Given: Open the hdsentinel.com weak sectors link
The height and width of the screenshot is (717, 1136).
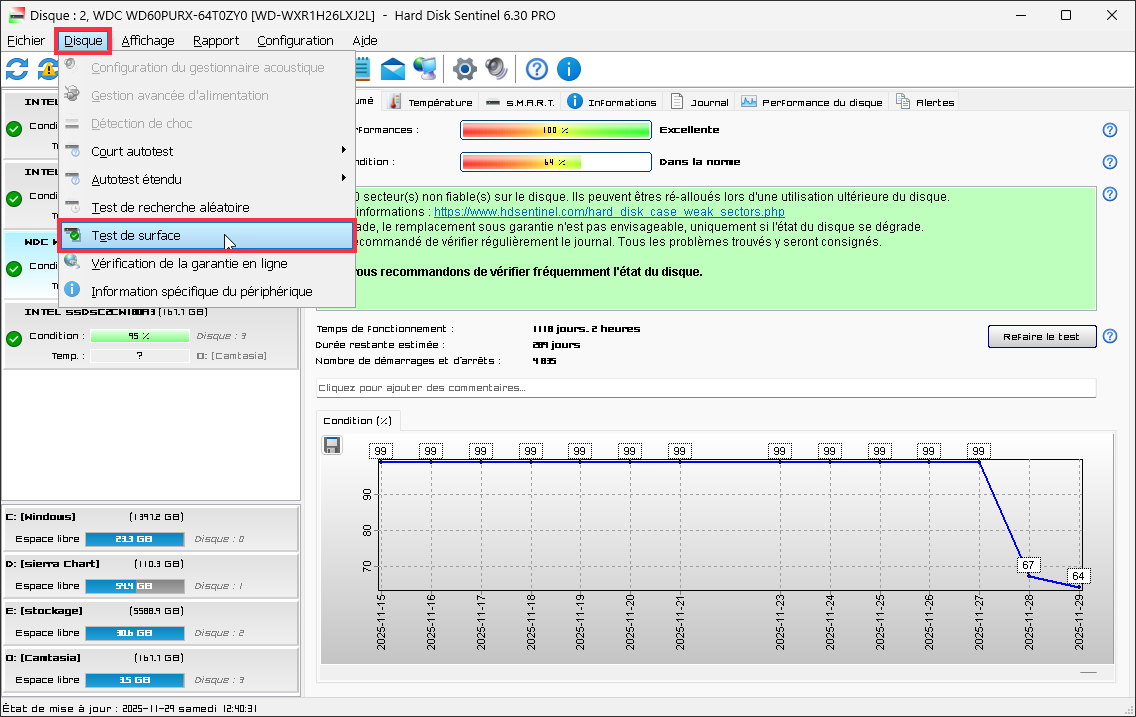Looking at the screenshot, I should [x=608, y=212].
